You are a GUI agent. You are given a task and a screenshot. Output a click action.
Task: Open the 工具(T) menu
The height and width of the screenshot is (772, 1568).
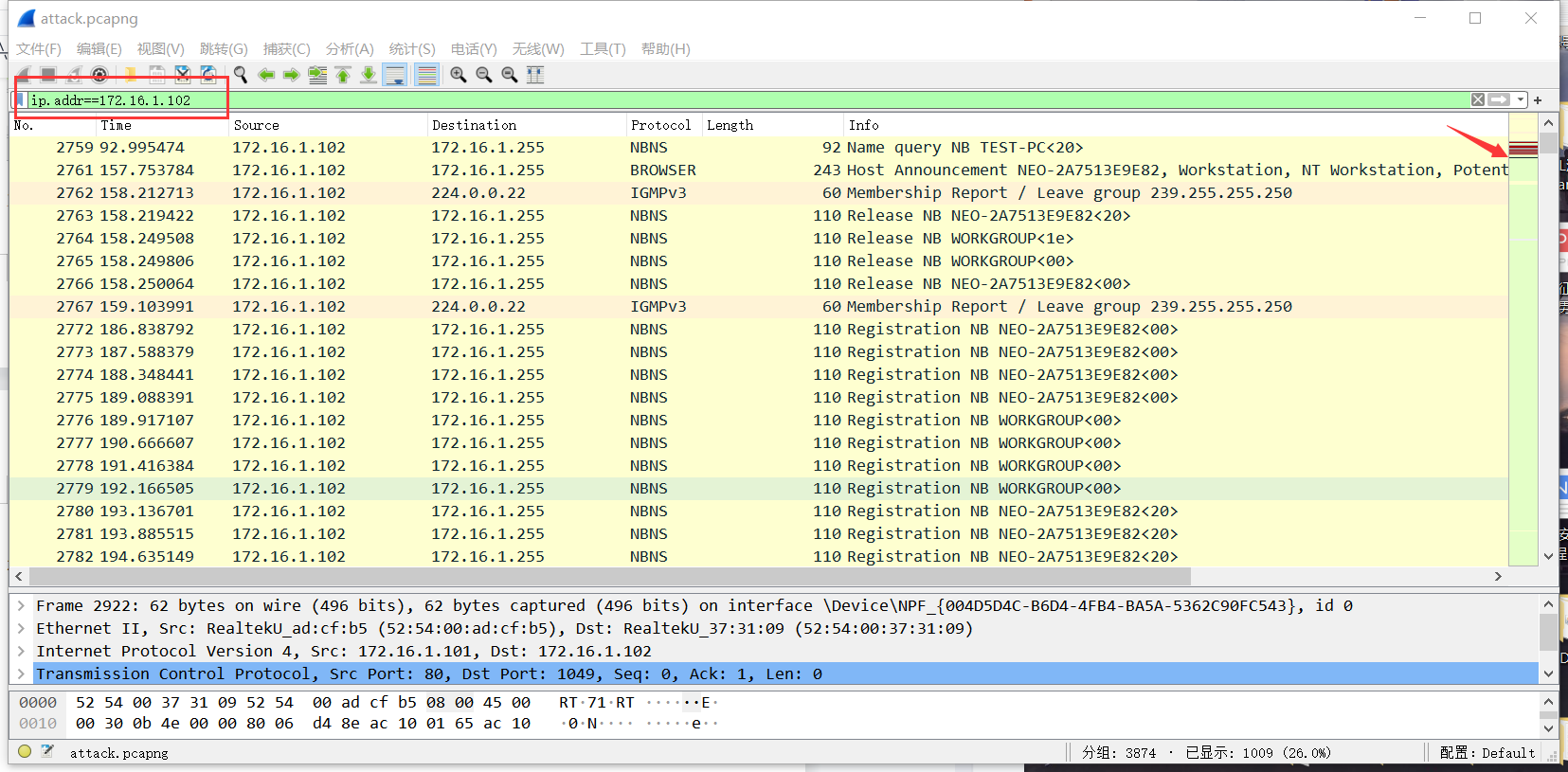click(603, 48)
